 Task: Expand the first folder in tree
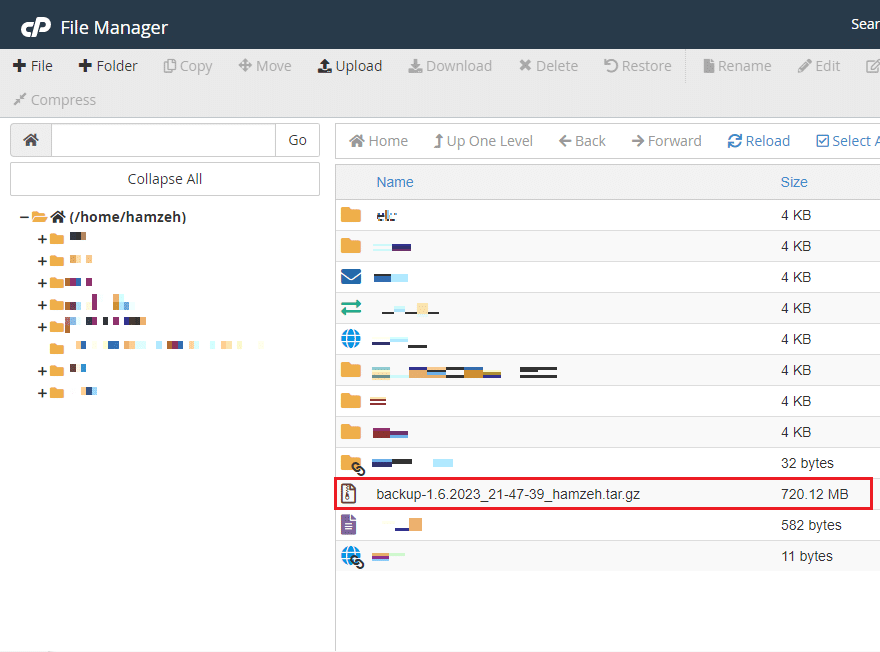[x=42, y=239]
